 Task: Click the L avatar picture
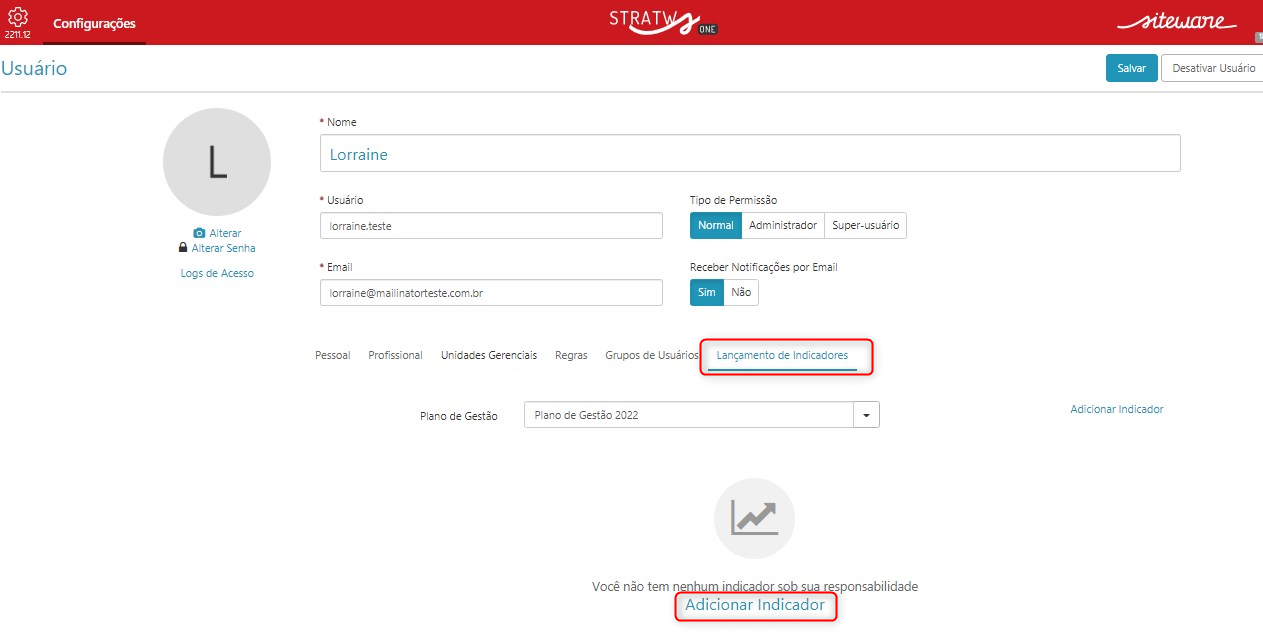(217, 162)
